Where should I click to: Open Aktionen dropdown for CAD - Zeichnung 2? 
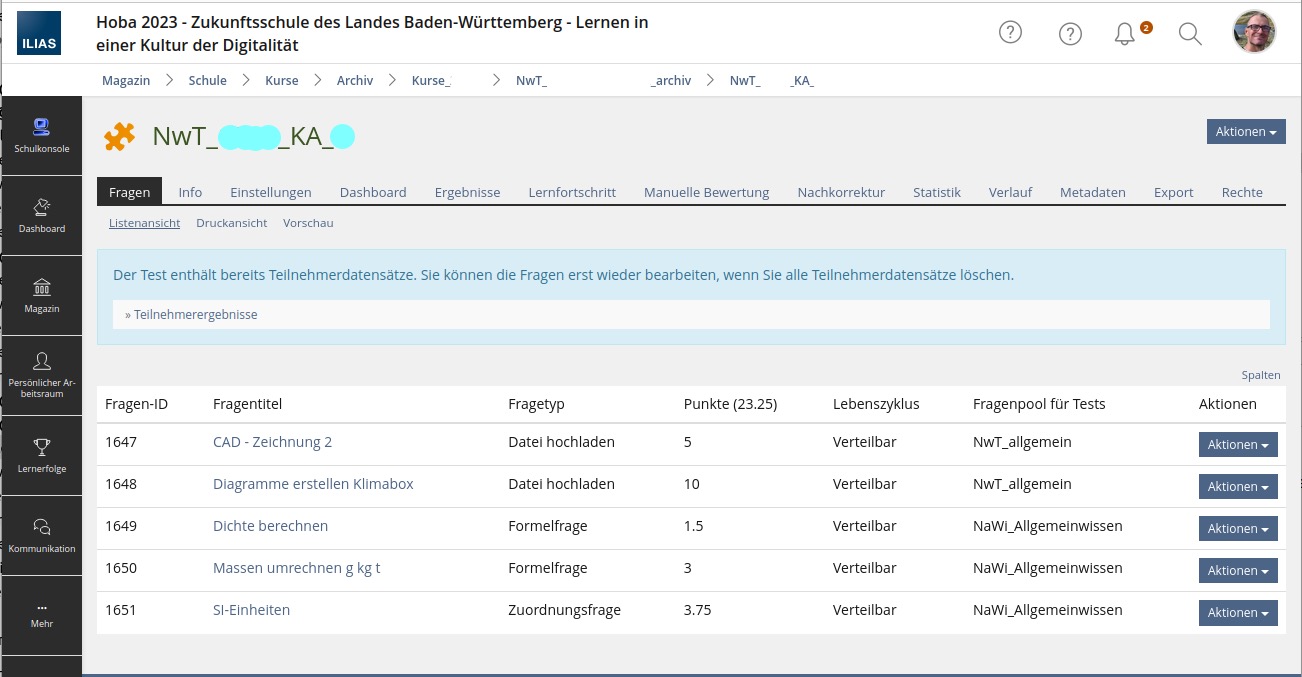pos(1237,445)
